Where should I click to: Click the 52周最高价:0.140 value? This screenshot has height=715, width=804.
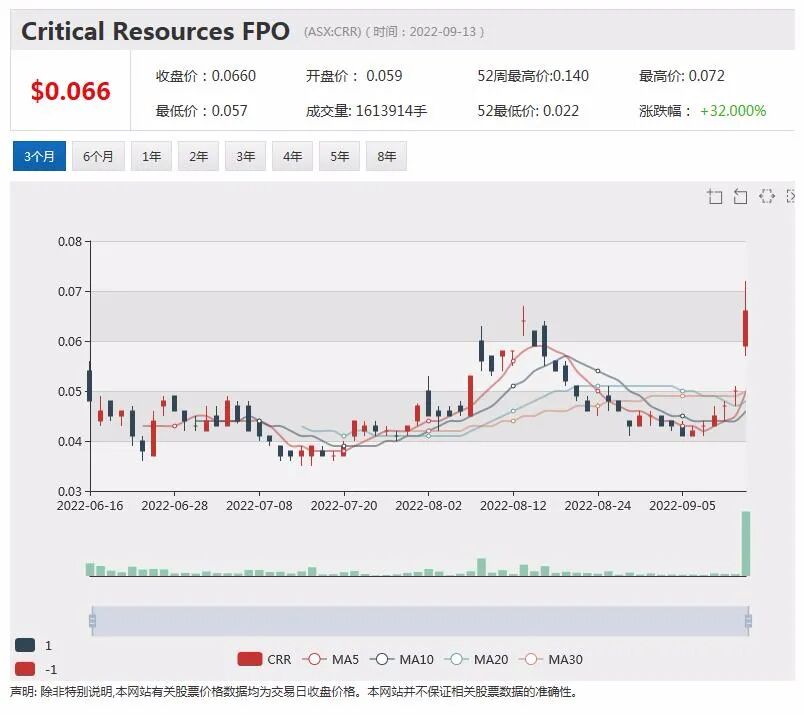pos(533,76)
